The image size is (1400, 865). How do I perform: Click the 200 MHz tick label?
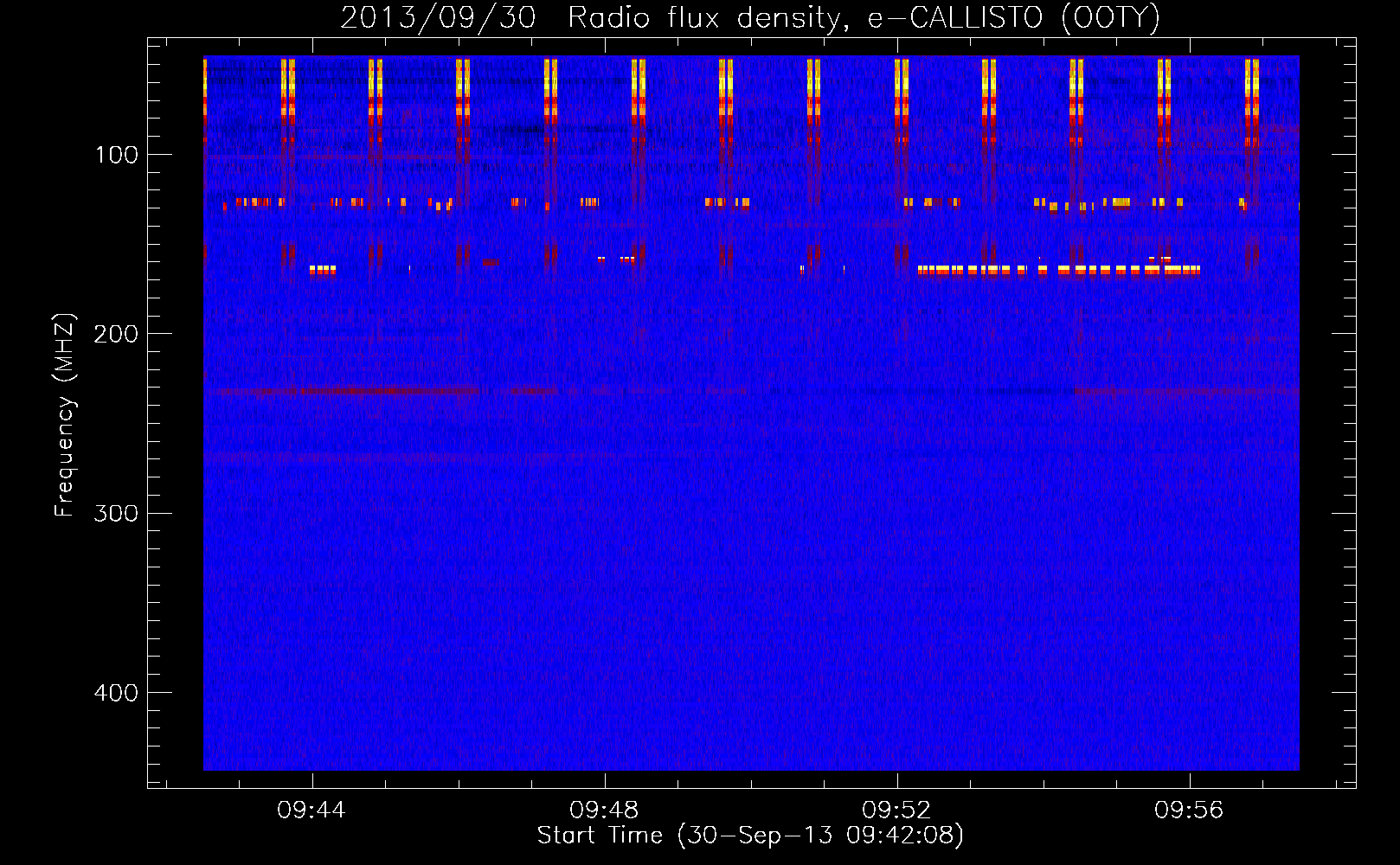tap(116, 334)
